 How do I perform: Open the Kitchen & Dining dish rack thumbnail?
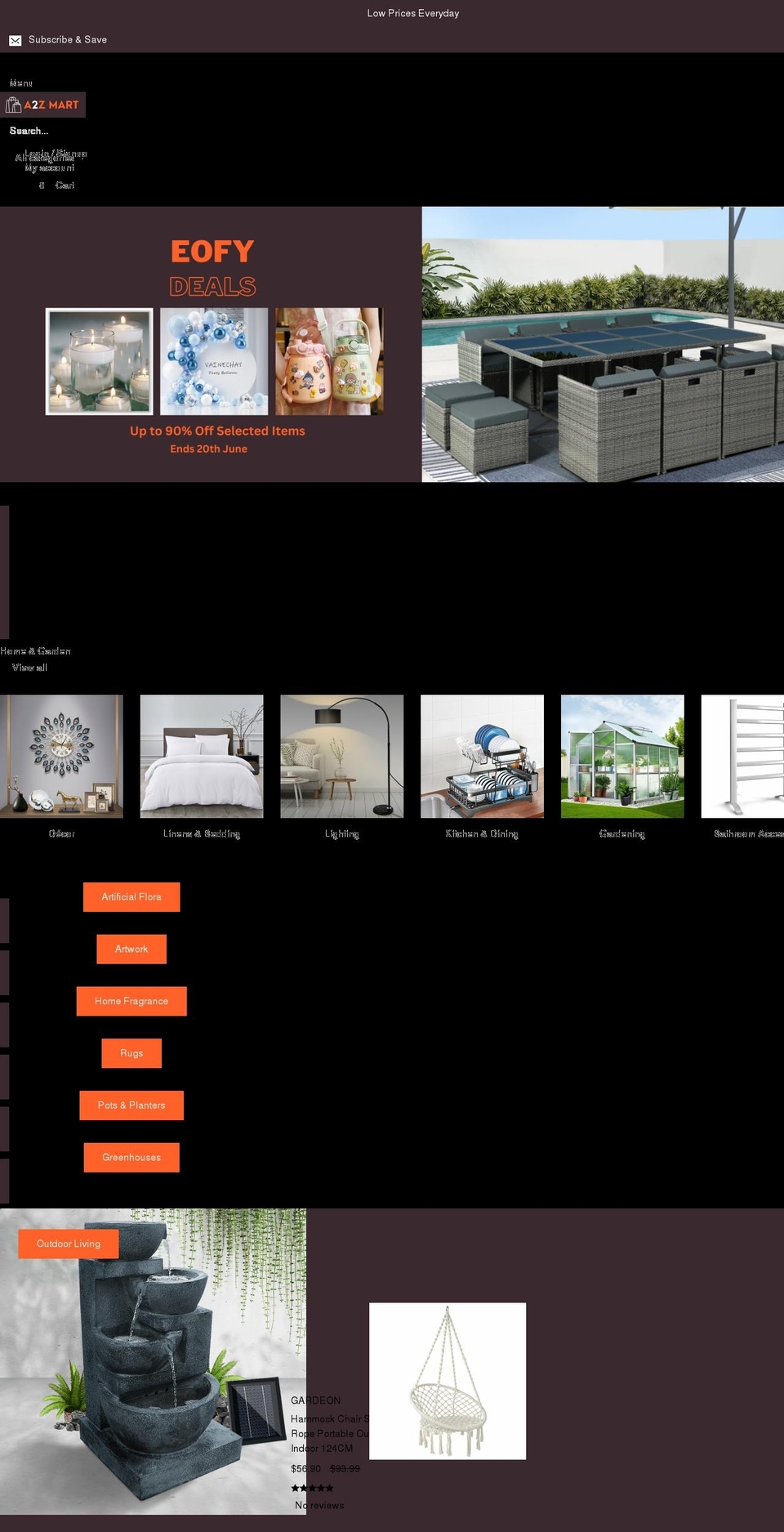[482, 757]
